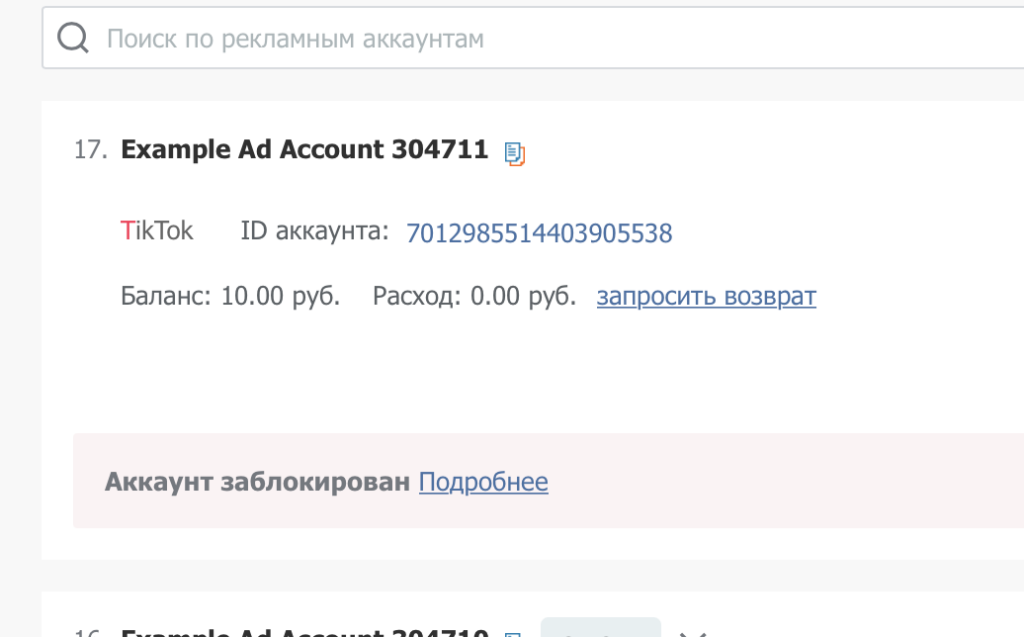Open the Подробнее link about blocking
Viewport: 1024px width, 637px height.
click(x=483, y=482)
